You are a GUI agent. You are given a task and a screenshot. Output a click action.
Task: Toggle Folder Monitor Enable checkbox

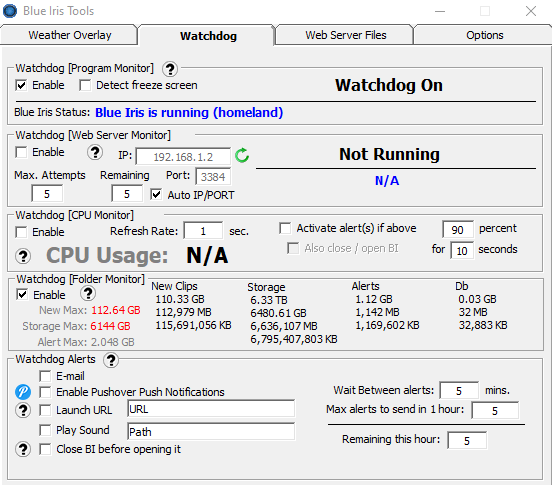coord(22,294)
